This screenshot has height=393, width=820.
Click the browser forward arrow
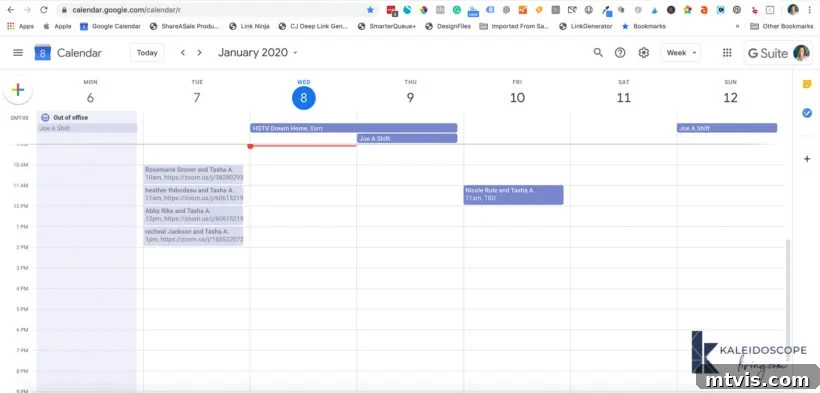coord(27,9)
